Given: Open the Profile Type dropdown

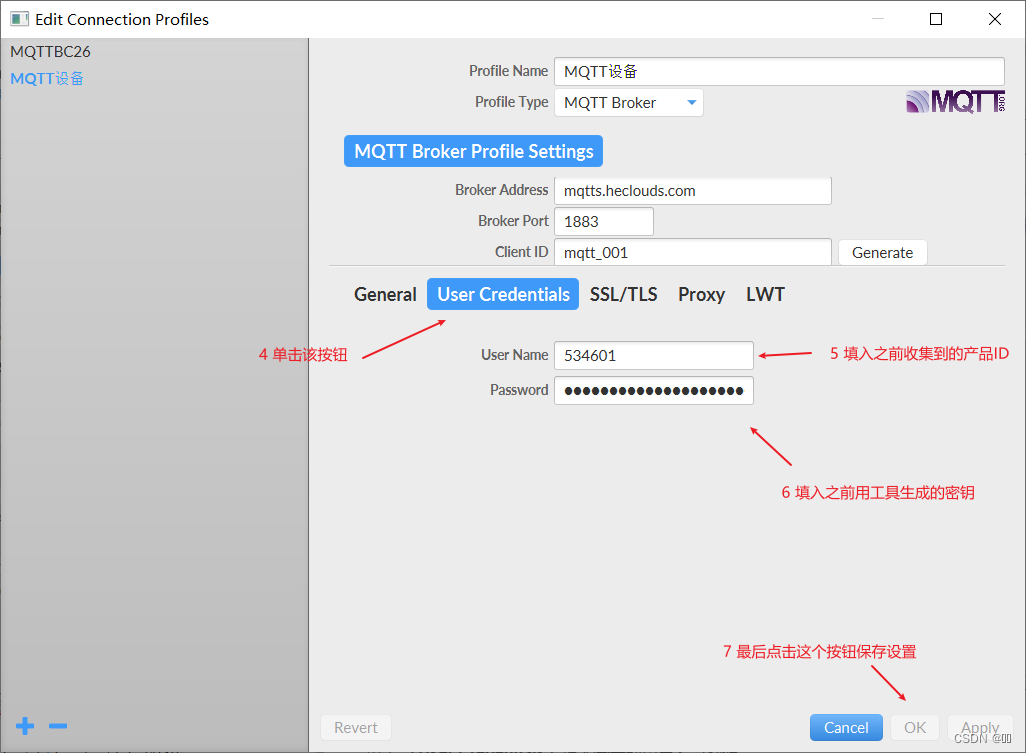Looking at the screenshot, I should pyautogui.click(x=629, y=103).
